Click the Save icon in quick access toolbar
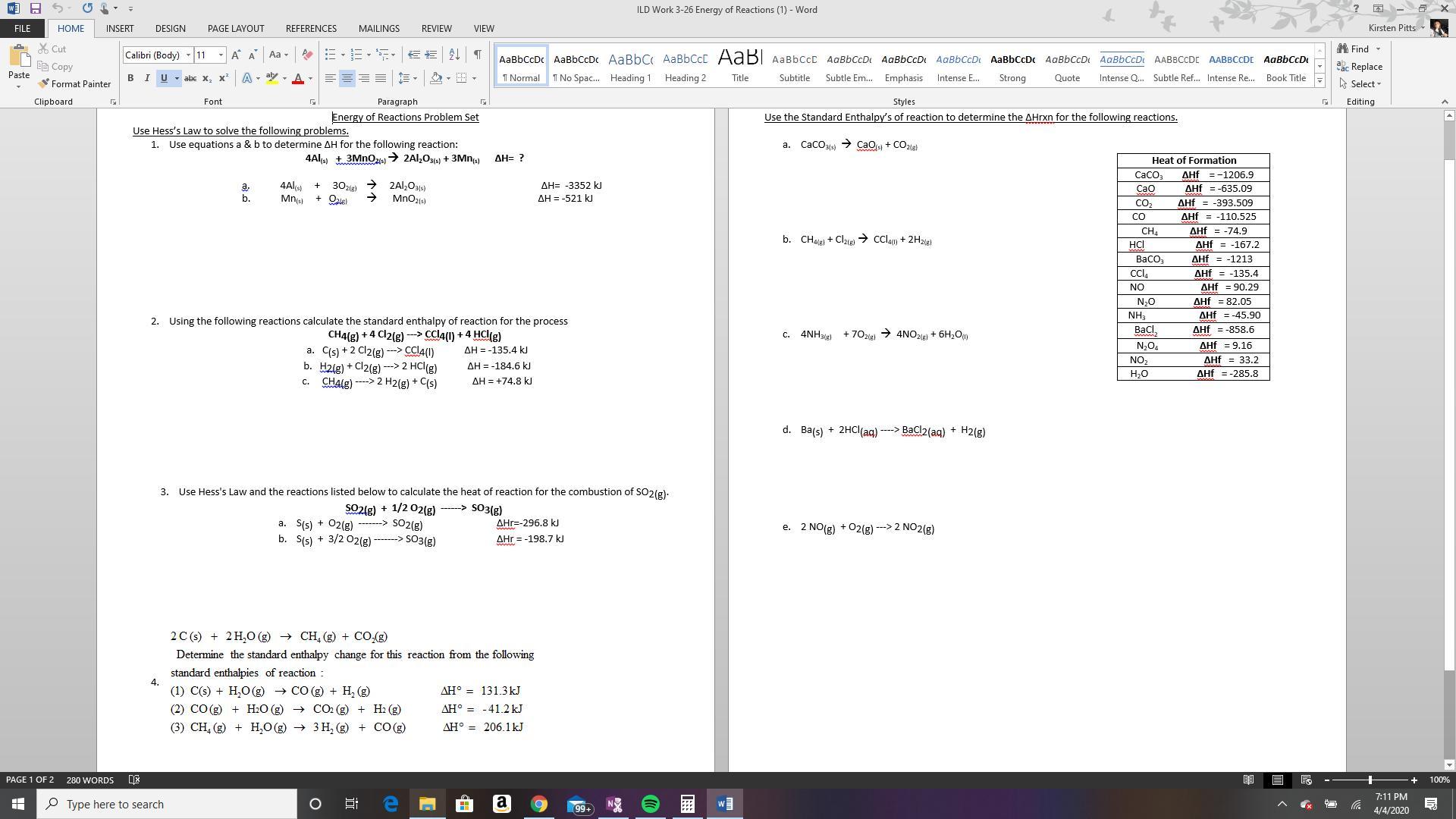 (x=35, y=8)
